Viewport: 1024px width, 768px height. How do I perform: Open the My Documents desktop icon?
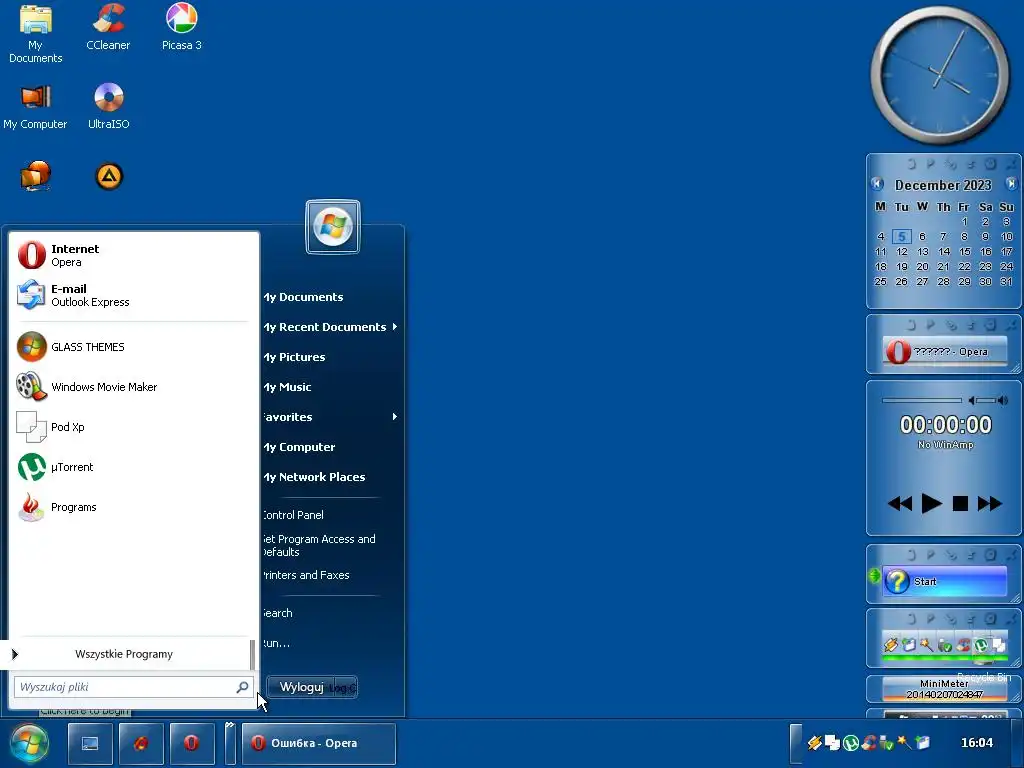click(x=35, y=34)
